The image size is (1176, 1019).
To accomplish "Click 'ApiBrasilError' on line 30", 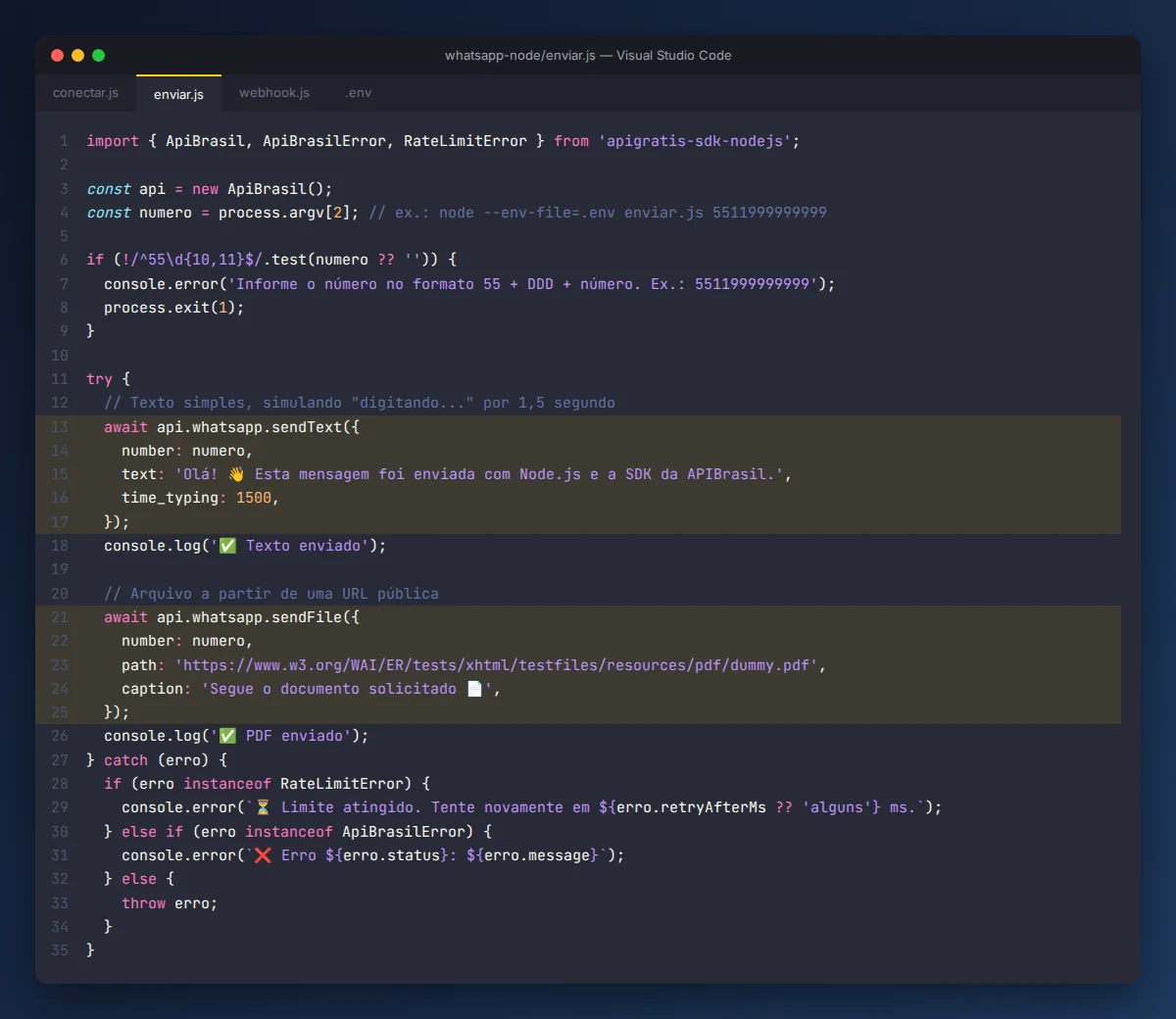I will coord(404,832).
